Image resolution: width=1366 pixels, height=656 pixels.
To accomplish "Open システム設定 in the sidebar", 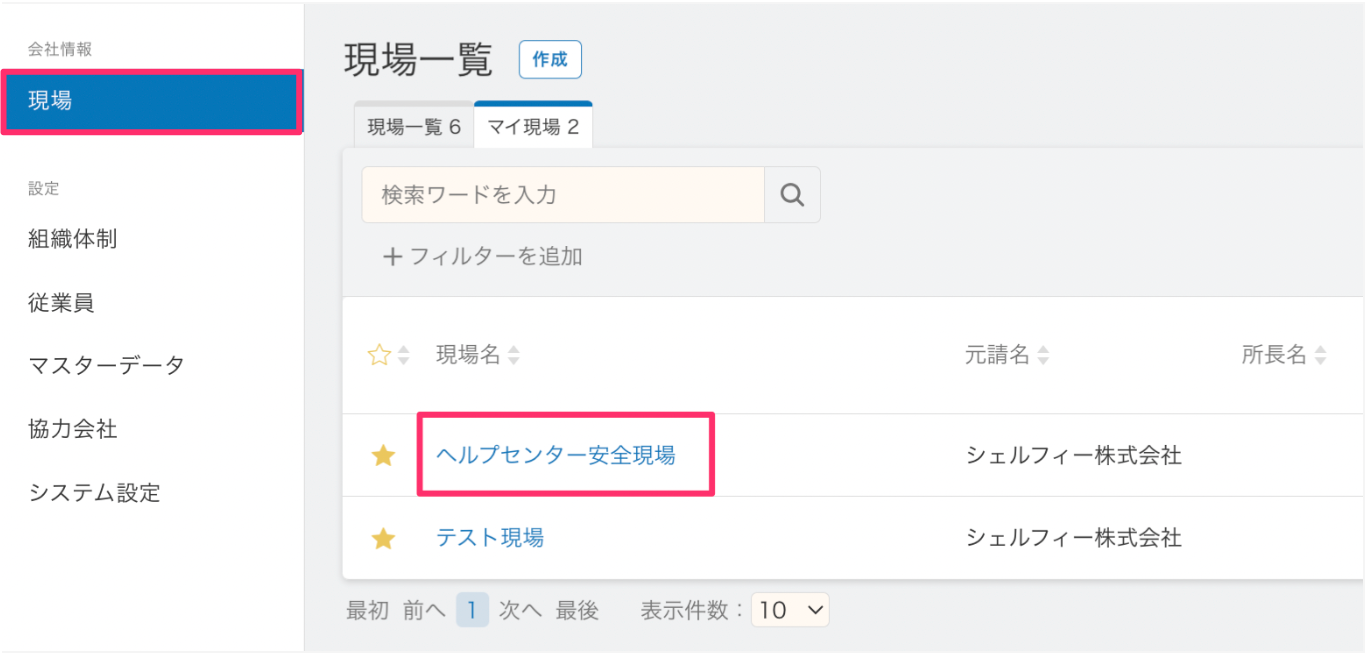I will [95, 493].
